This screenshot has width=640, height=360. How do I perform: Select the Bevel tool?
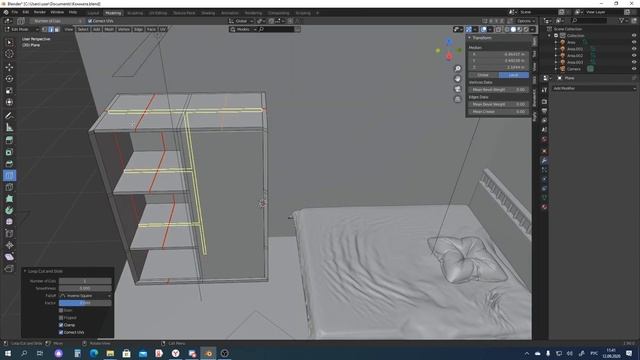9,164
